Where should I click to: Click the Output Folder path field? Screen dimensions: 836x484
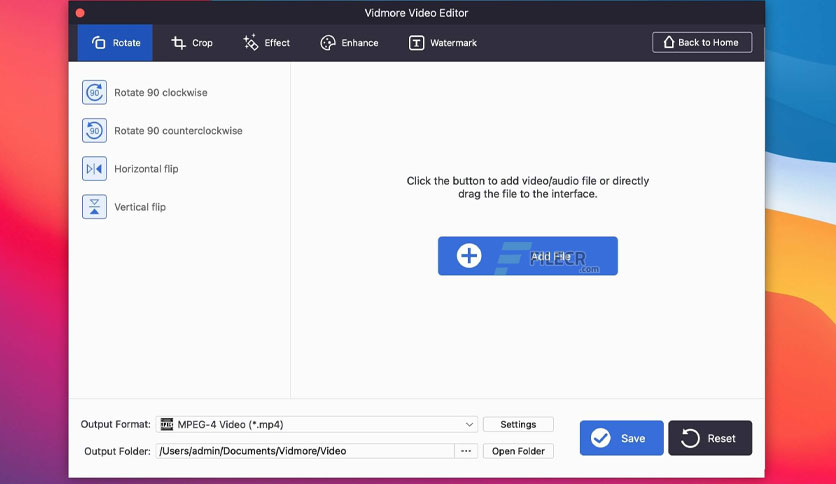(x=305, y=451)
